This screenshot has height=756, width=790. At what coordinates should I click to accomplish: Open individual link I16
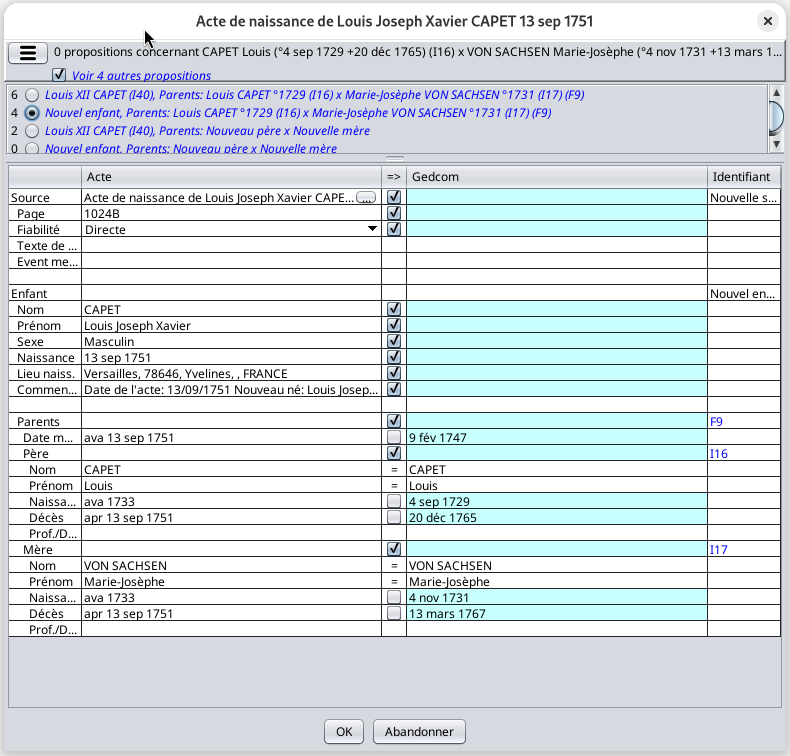coord(718,454)
